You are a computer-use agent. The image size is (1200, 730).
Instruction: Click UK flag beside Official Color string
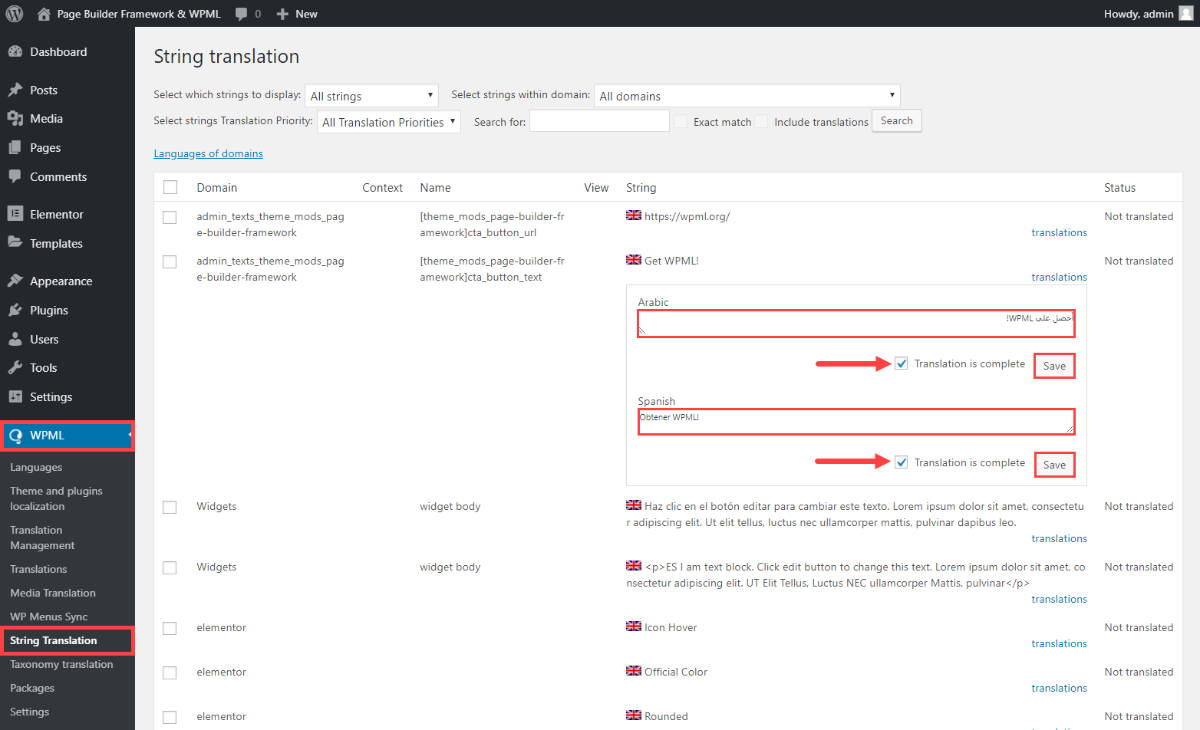click(633, 671)
